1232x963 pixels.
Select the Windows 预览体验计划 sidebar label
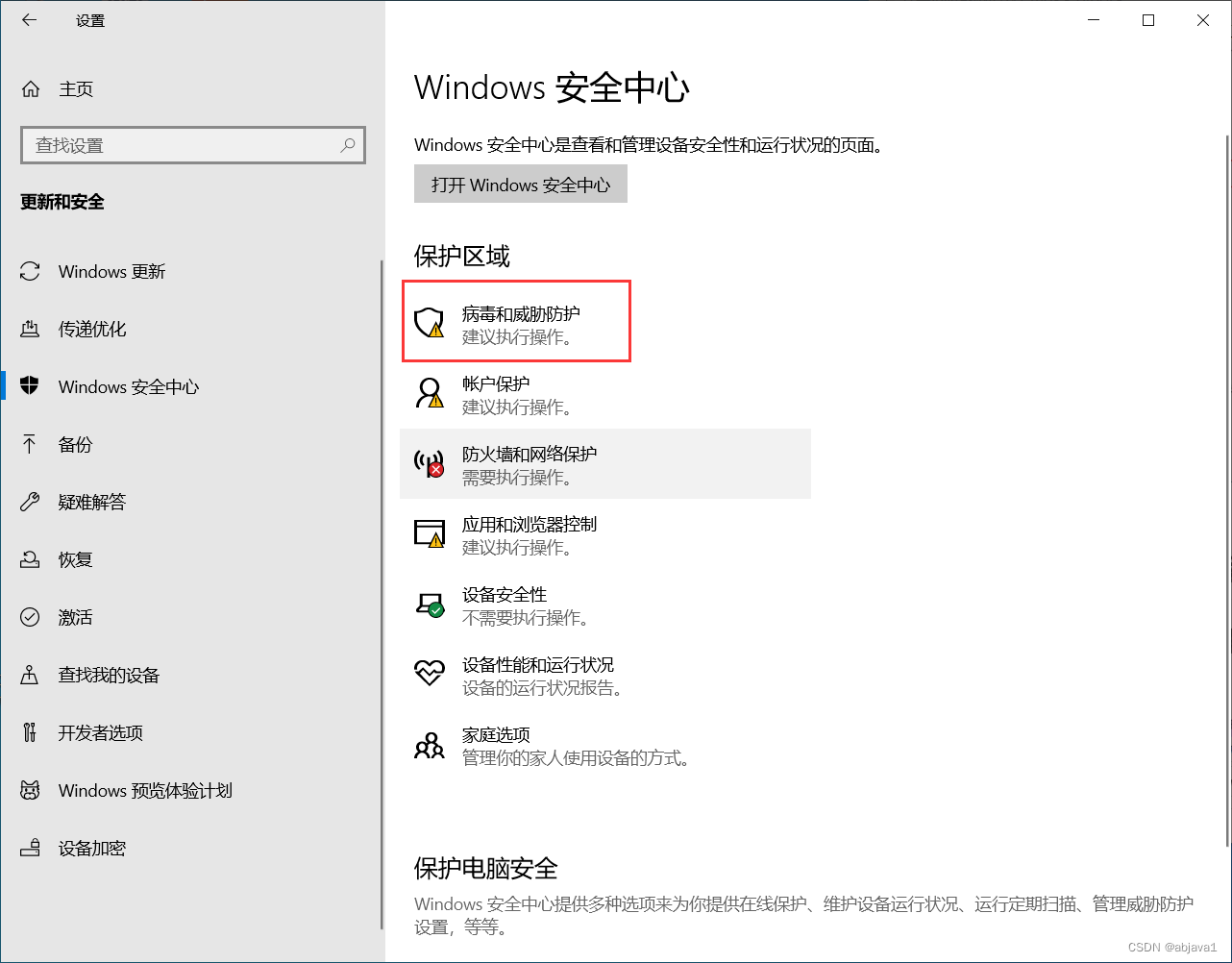(x=145, y=791)
